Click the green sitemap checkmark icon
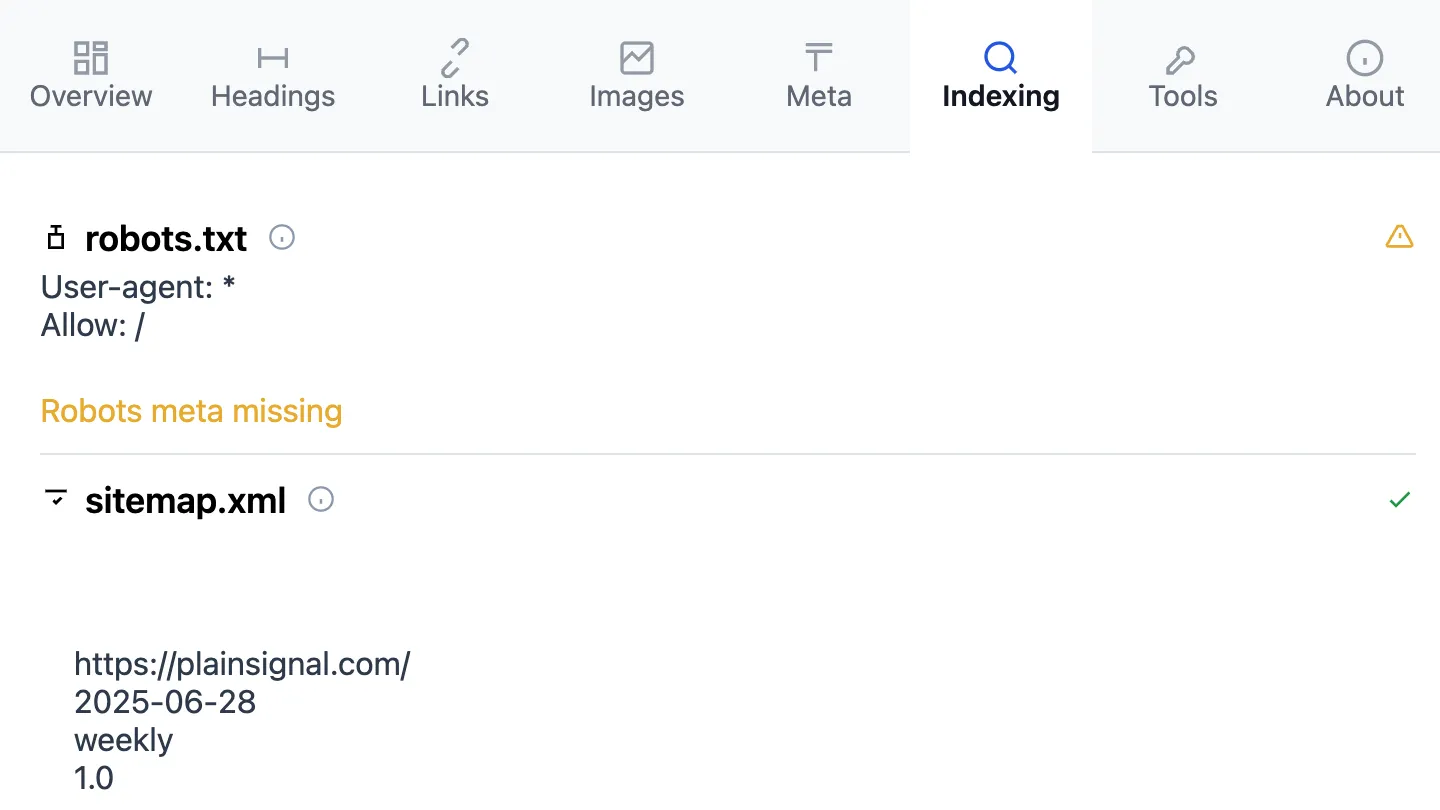This screenshot has height=810, width=1440. coord(1399,499)
